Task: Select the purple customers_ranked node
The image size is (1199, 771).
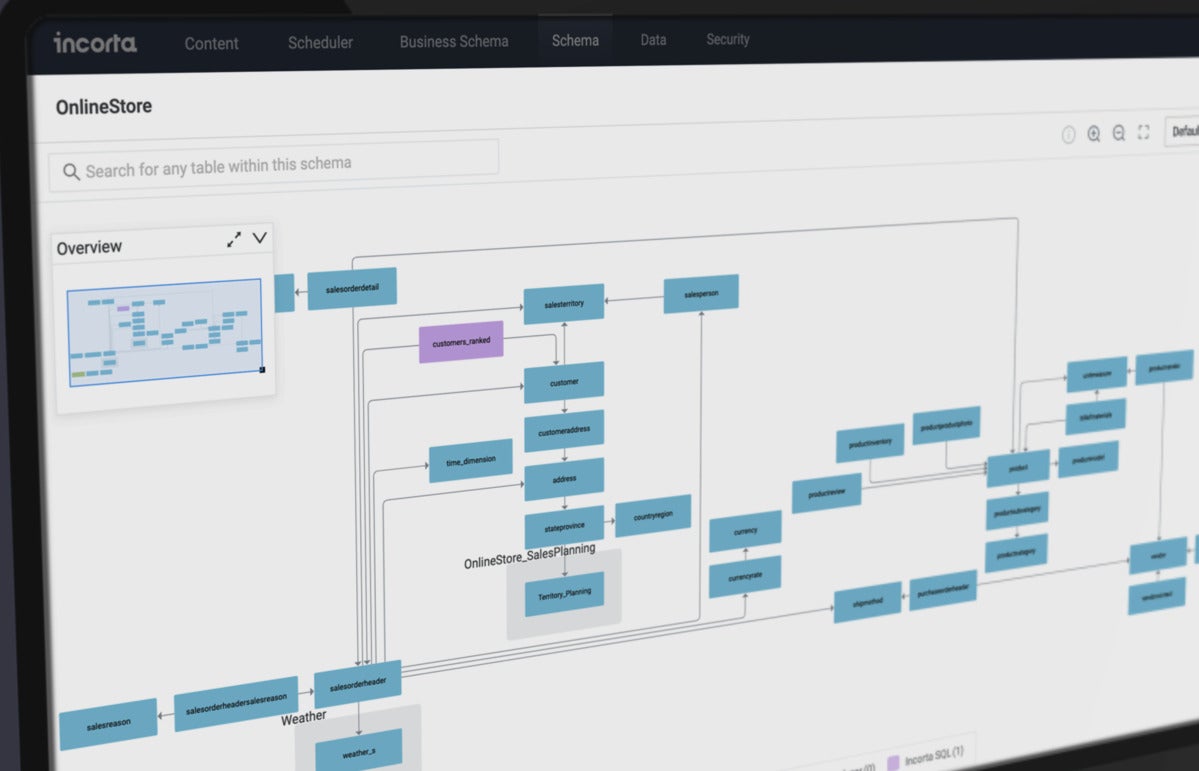Action: pos(461,342)
